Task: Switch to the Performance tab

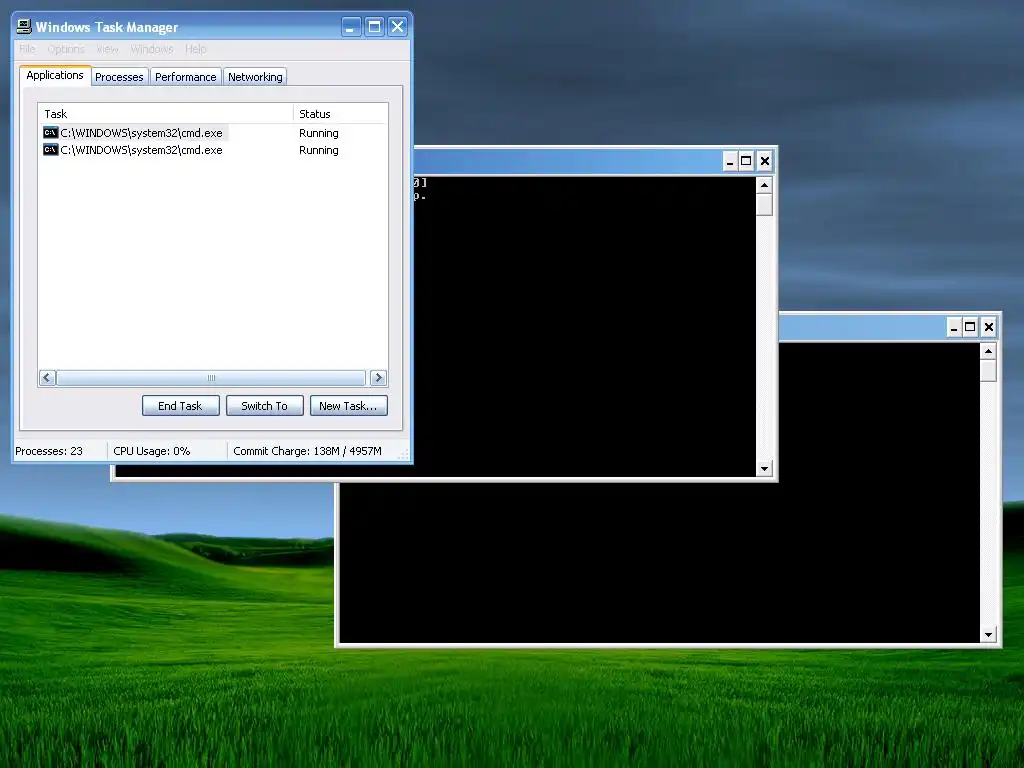Action: 185,77
